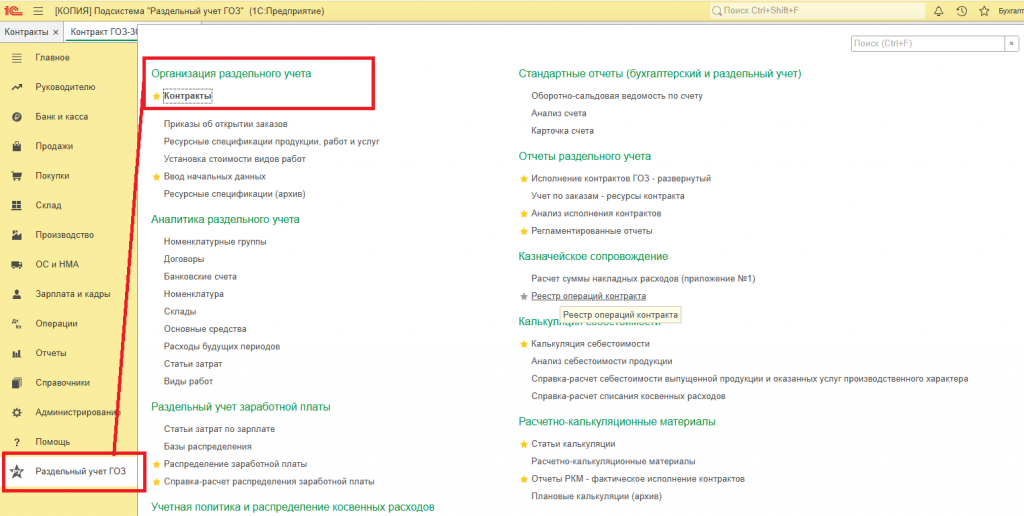Toggle favorite star next to Контракты
The width and height of the screenshot is (1024, 516).
tap(156, 97)
